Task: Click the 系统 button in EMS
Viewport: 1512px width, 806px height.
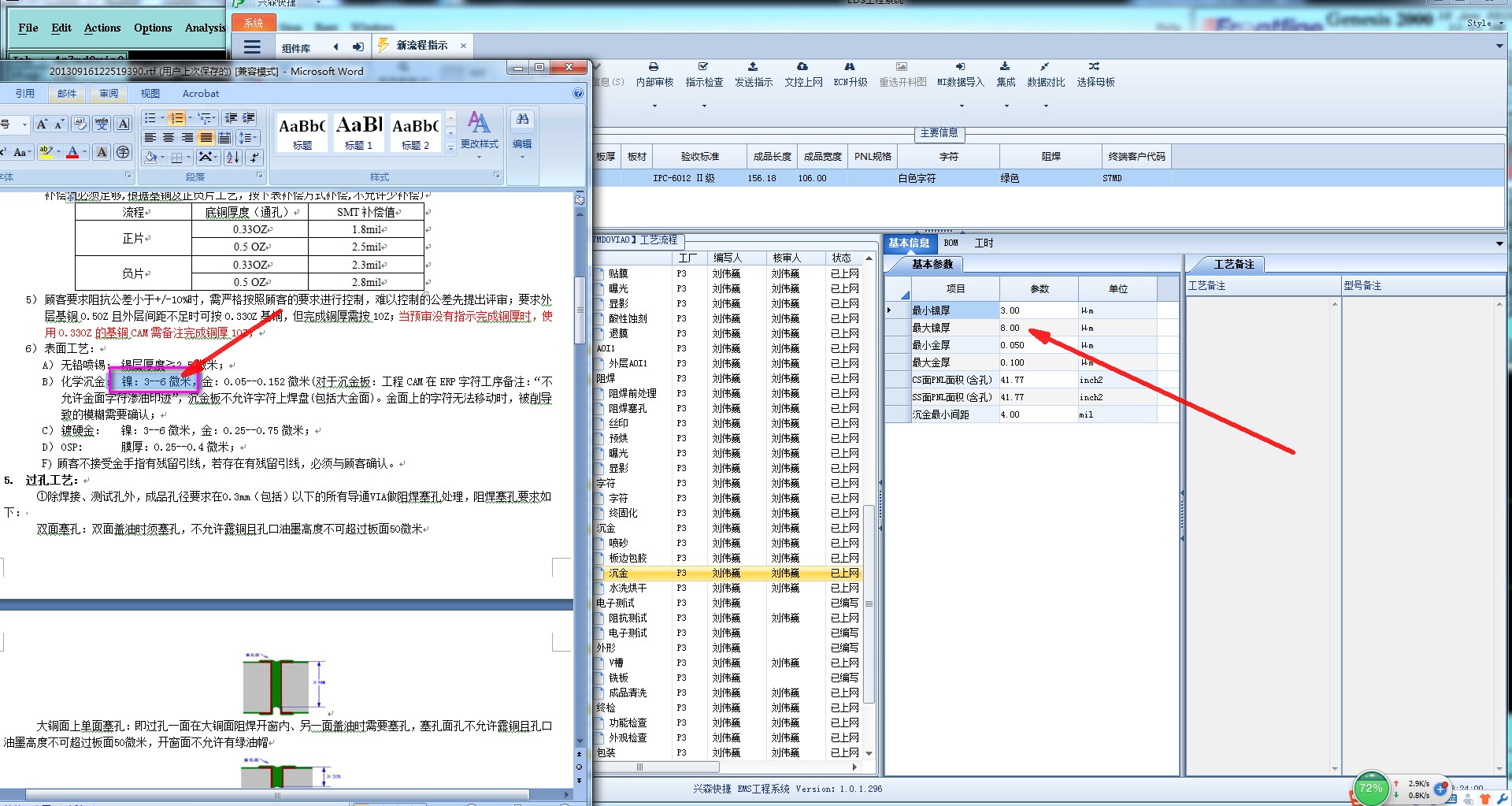Action: [254, 23]
